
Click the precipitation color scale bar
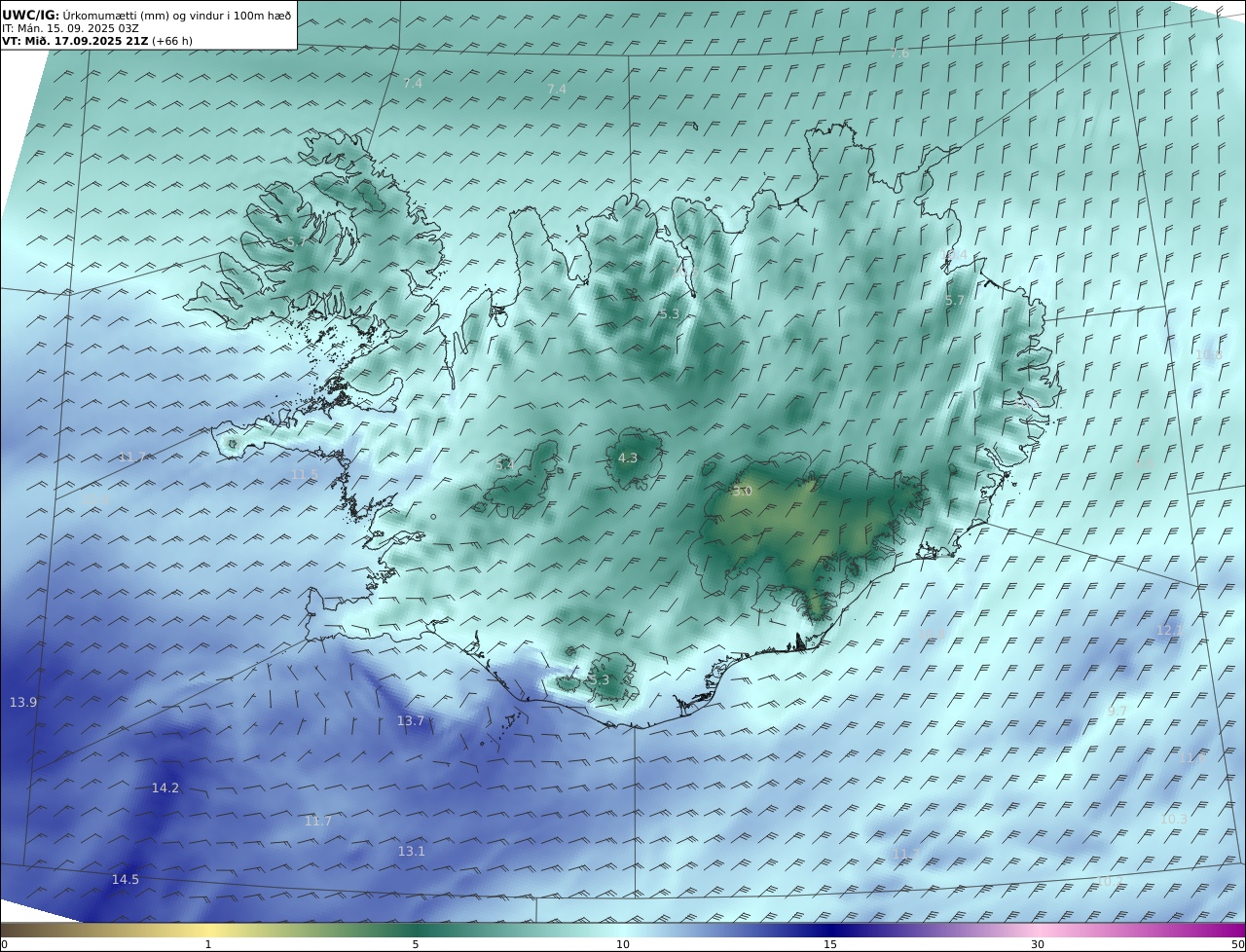click(x=623, y=930)
